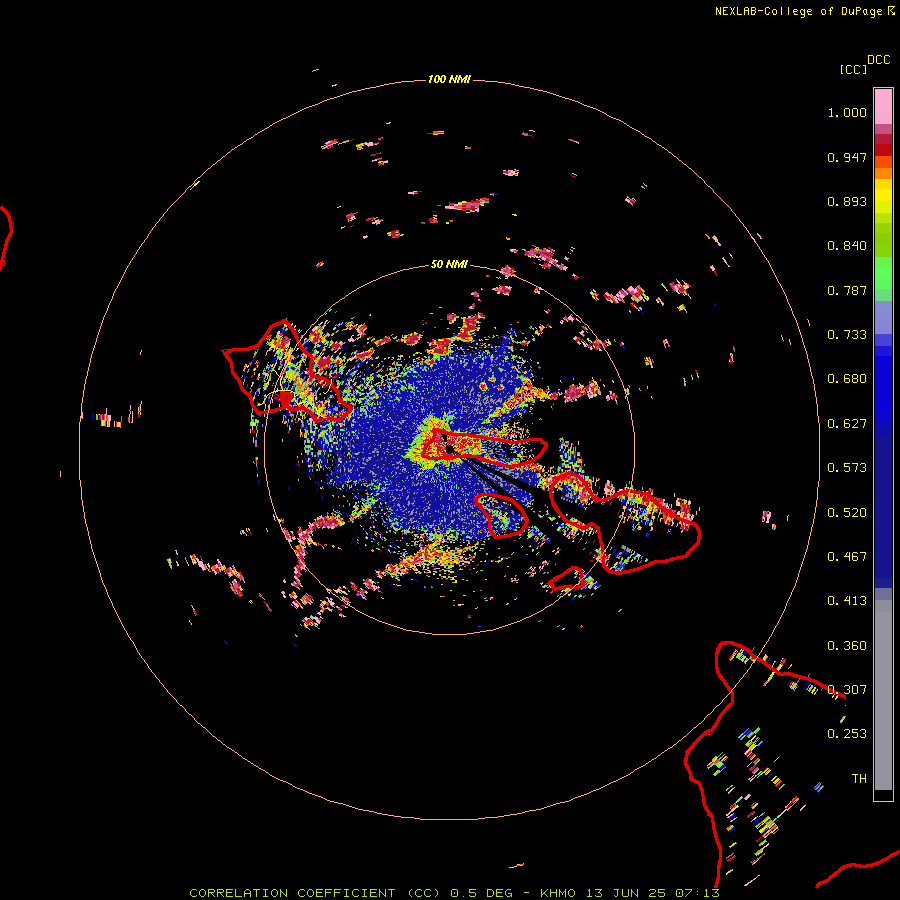Screen dimensions: 900x900
Task: Click the 0.840 value on the color scale
Action: coord(847,246)
